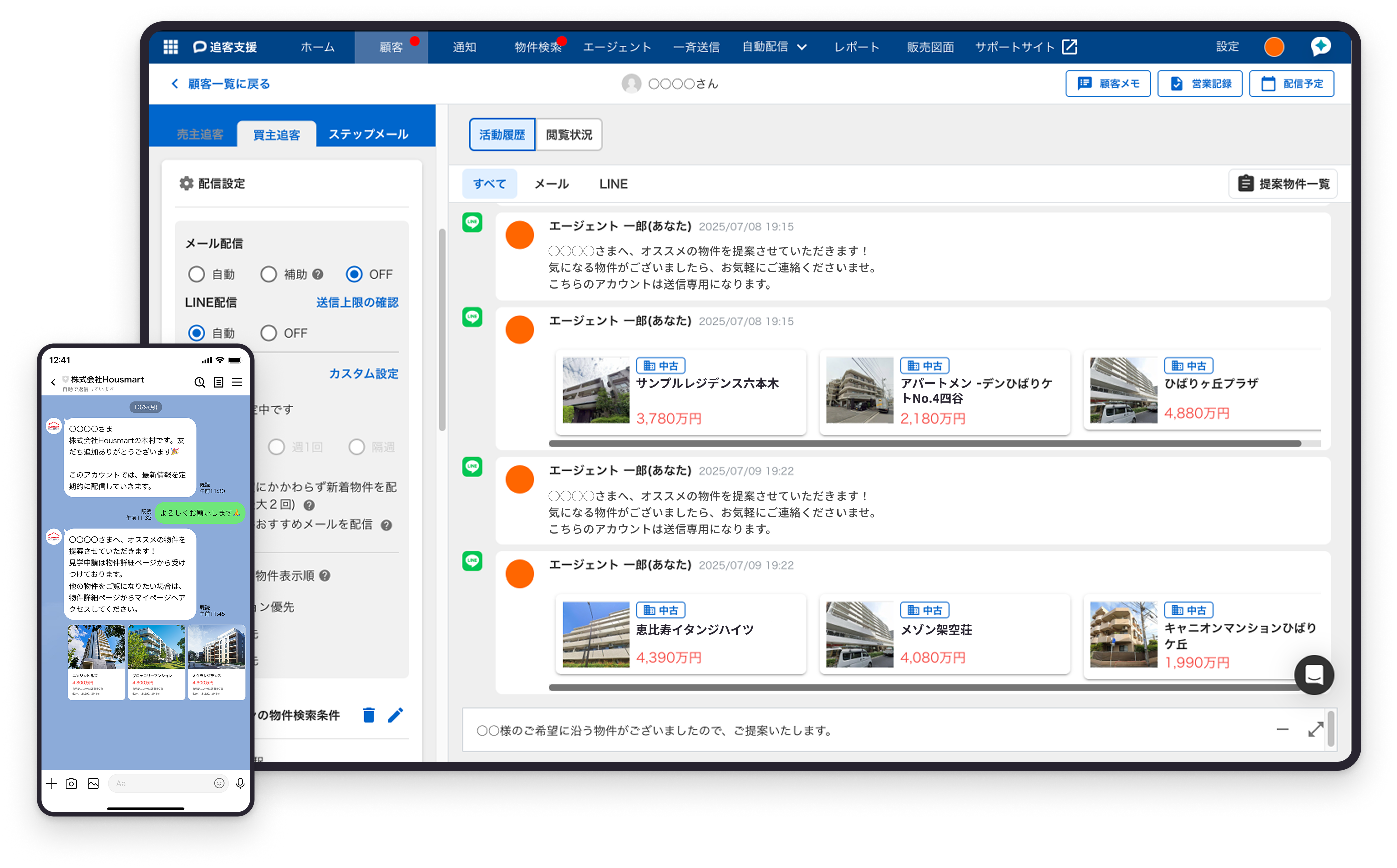Expand the message input box with arrow icon
The image size is (1397, 868).
tap(1315, 730)
